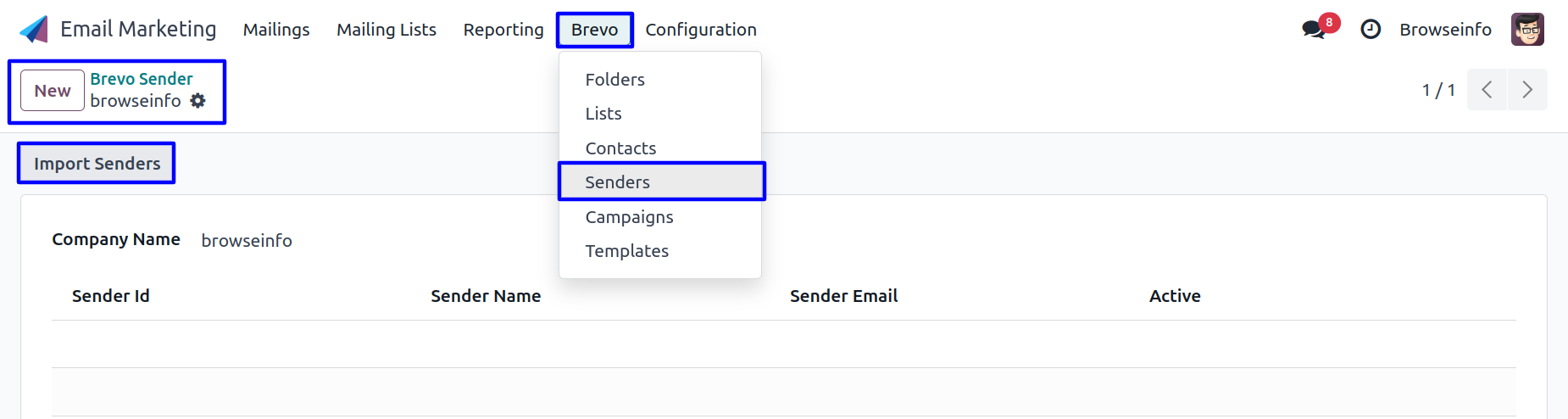This screenshot has height=419, width=1568.
Task: Open the Brevo menu
Action: pyautogui.click(x=595, y=30)
